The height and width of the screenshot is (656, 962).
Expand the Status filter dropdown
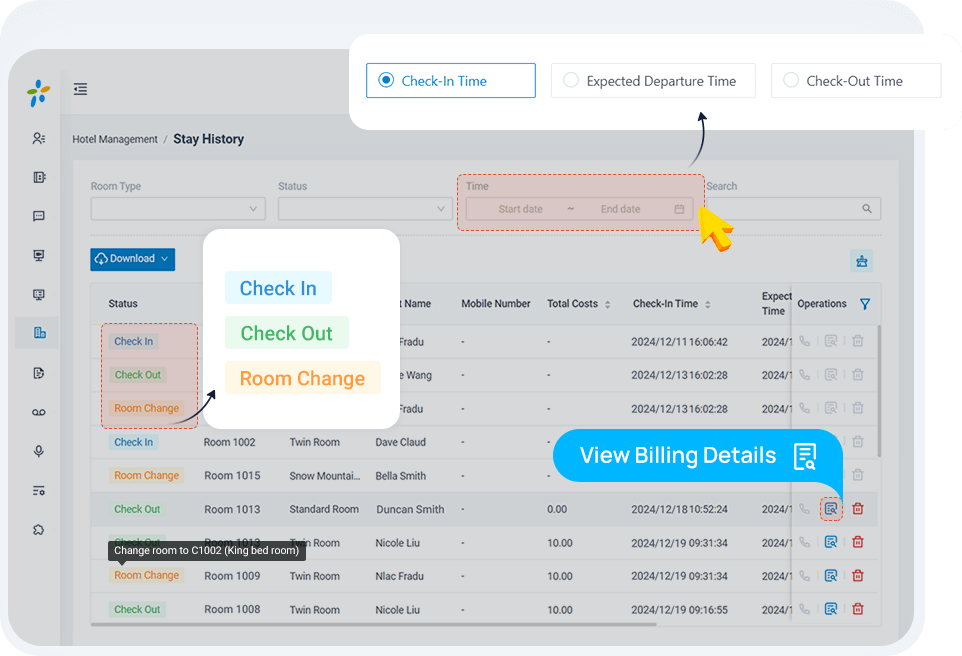(364, 209)
